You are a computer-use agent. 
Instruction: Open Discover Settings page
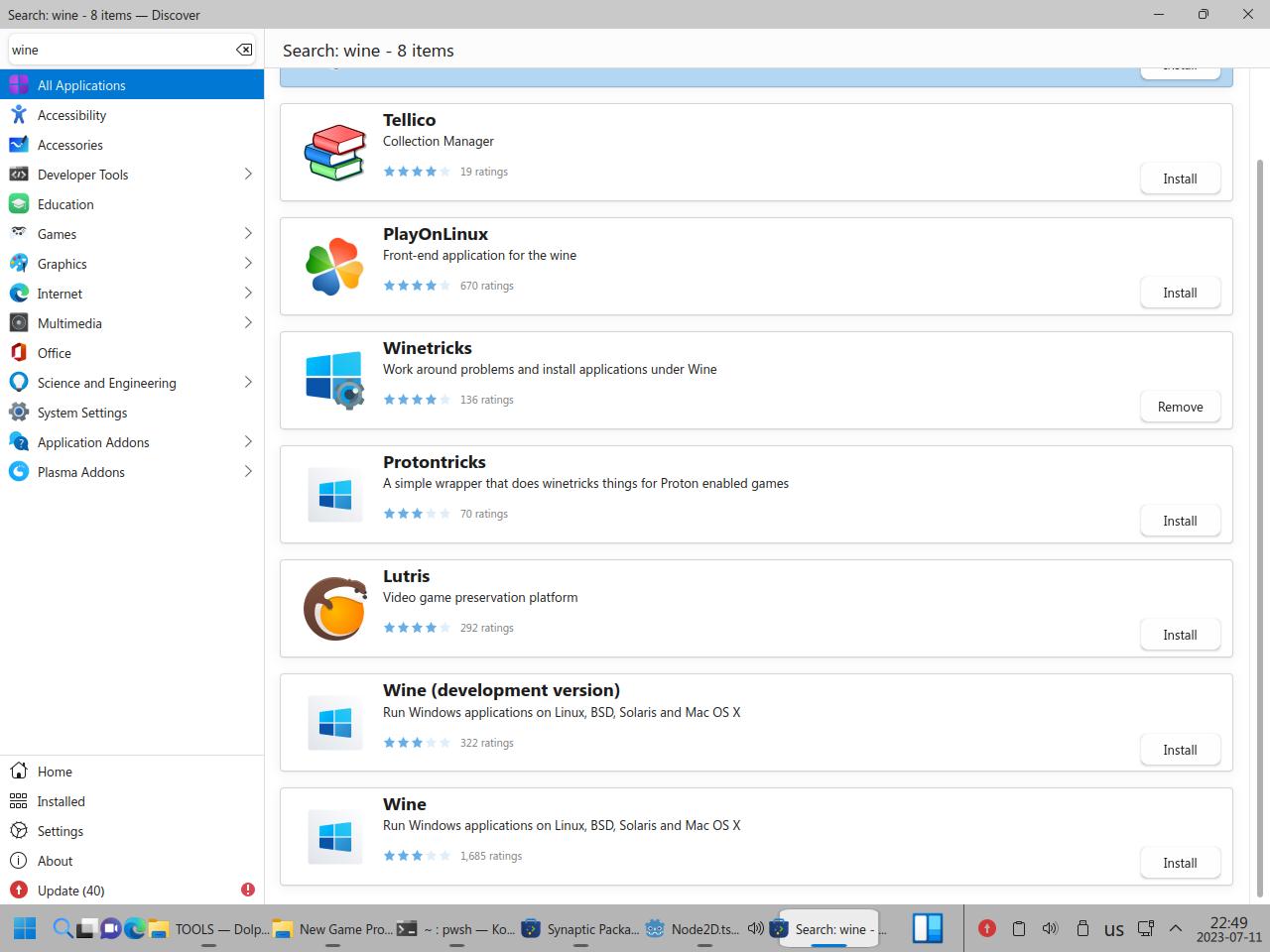click(x=132, y=831)
